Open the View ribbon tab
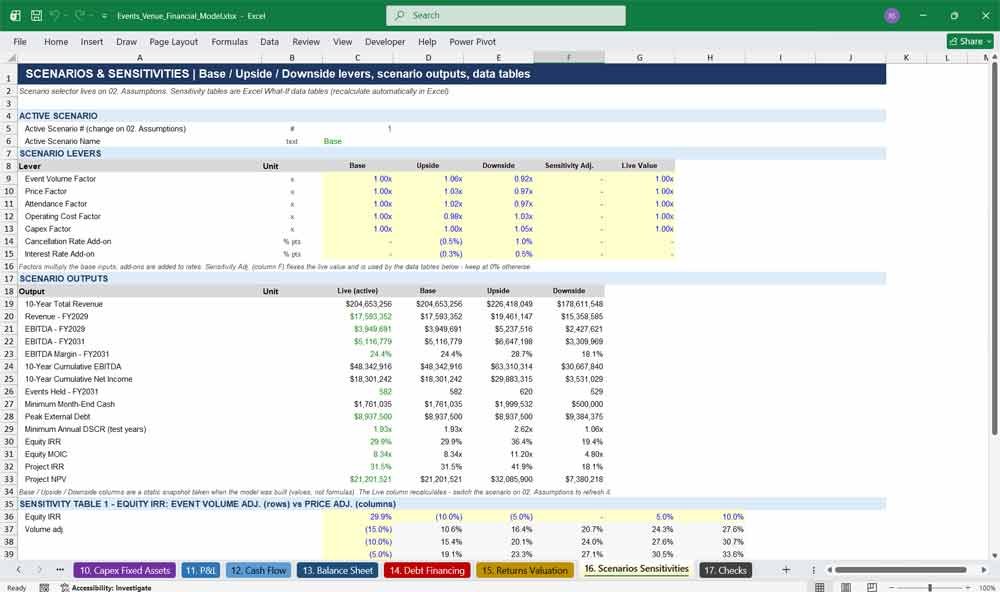 point(342,41)
